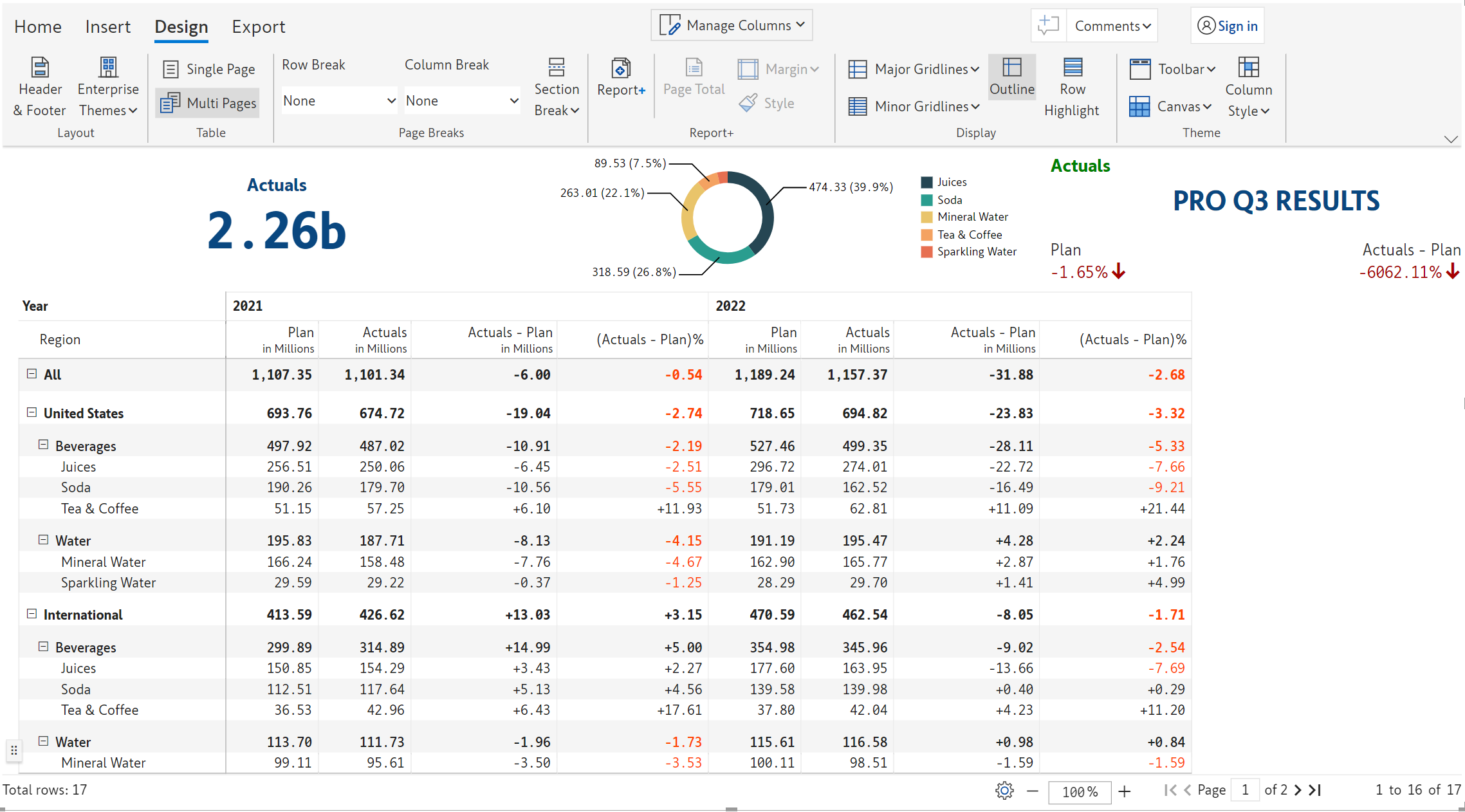Collapse the United States row
This screenshot has width=1465, height=812.
pyautogui.click(x=32, y=413)
